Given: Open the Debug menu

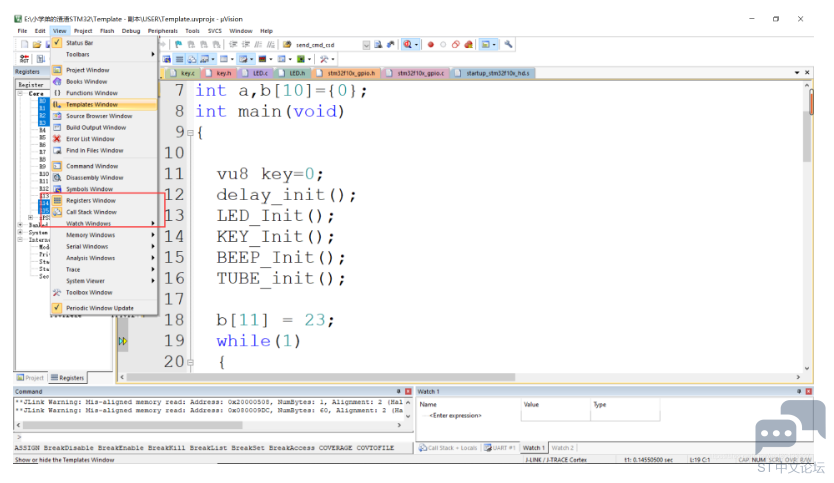Looking at the screenshot, I should click(x=131, y=31).
